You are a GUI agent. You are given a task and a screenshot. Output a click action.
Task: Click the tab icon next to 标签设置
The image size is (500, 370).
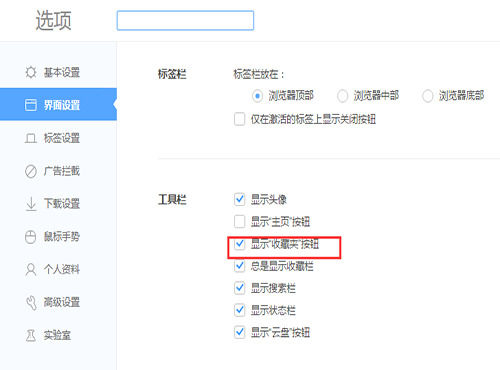click(31, 138)
